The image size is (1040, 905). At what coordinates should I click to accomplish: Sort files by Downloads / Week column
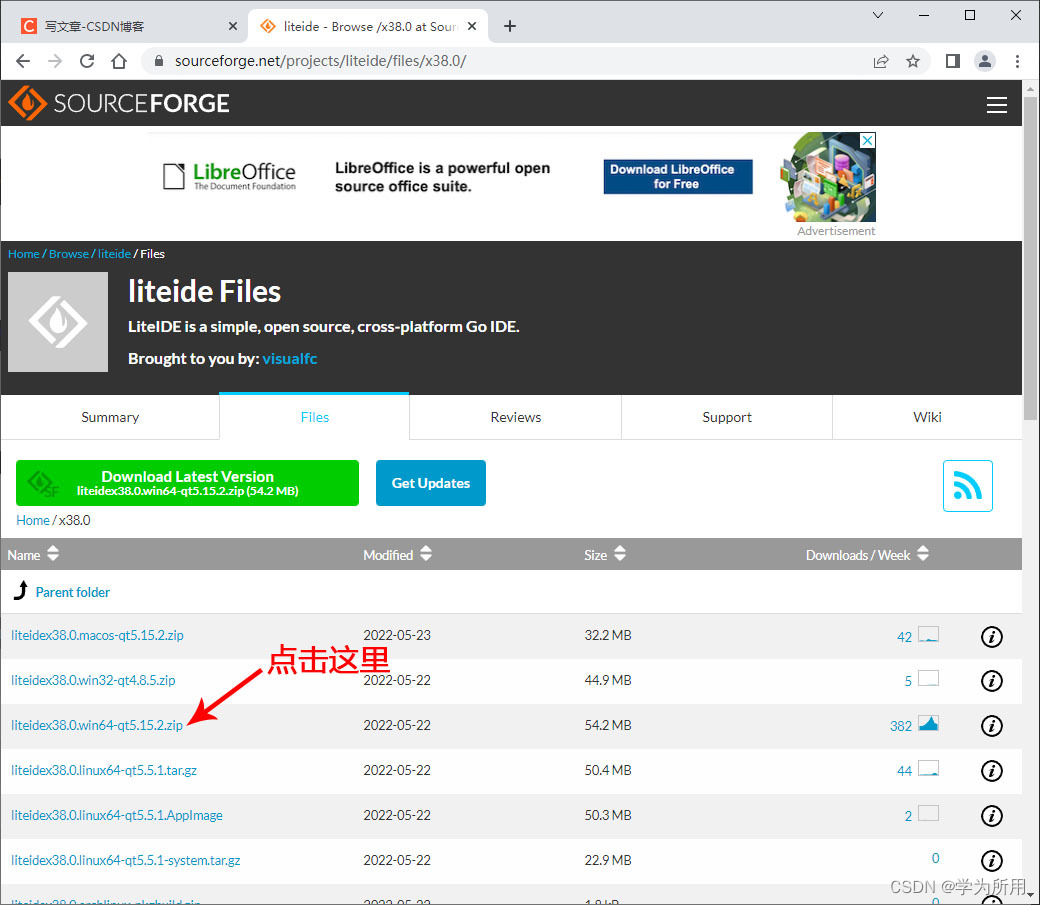[867, 555]
